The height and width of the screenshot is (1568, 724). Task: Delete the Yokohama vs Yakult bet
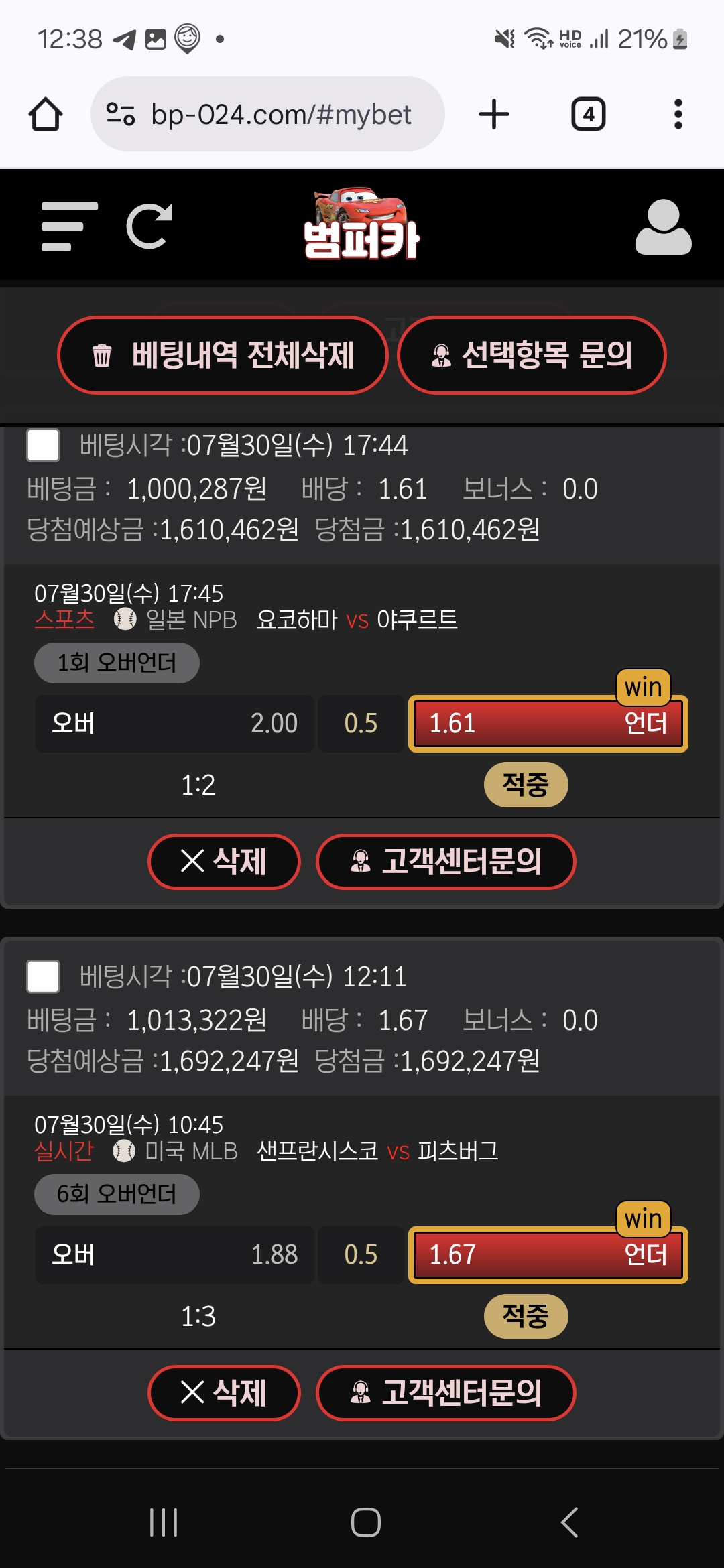pyautogui.click(x=224, y=862)
